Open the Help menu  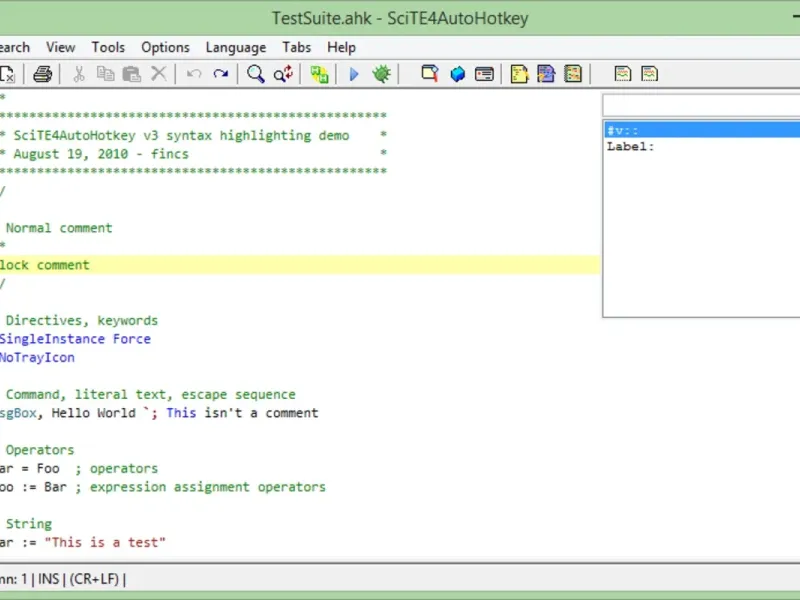[341, 47]
